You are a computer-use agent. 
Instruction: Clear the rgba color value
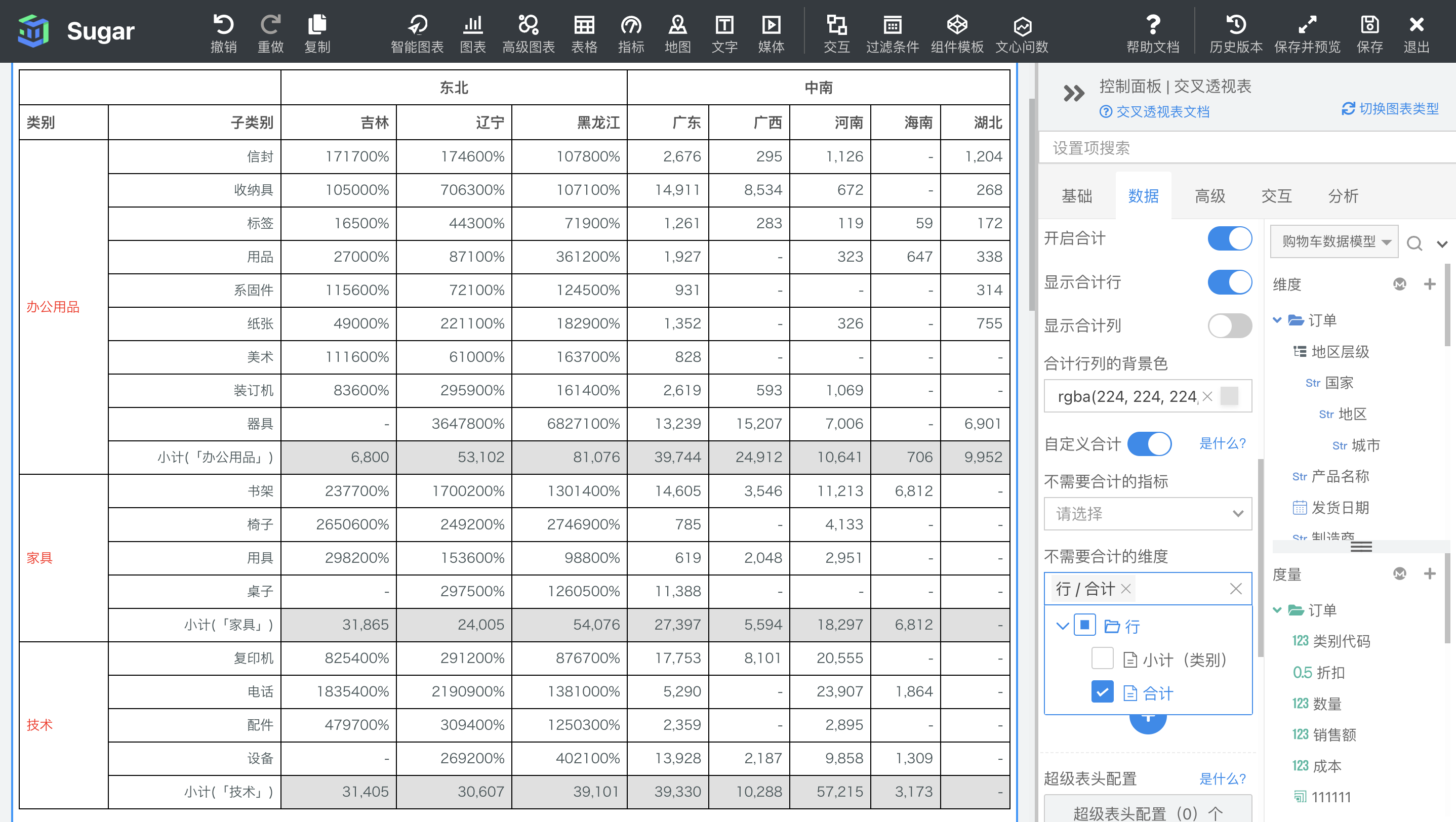point(1207,397)
